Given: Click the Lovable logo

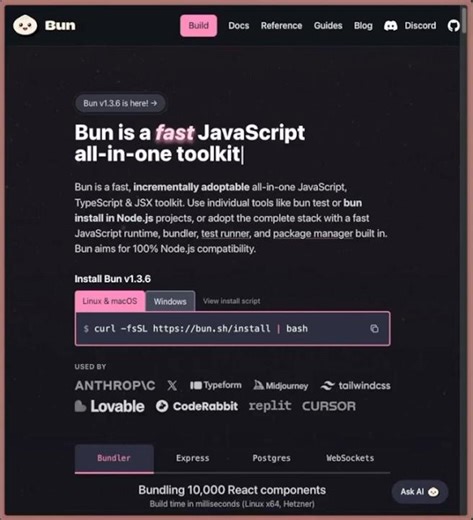Looking at the screenshot, I should pyautogui.click(x=110, y=406).
